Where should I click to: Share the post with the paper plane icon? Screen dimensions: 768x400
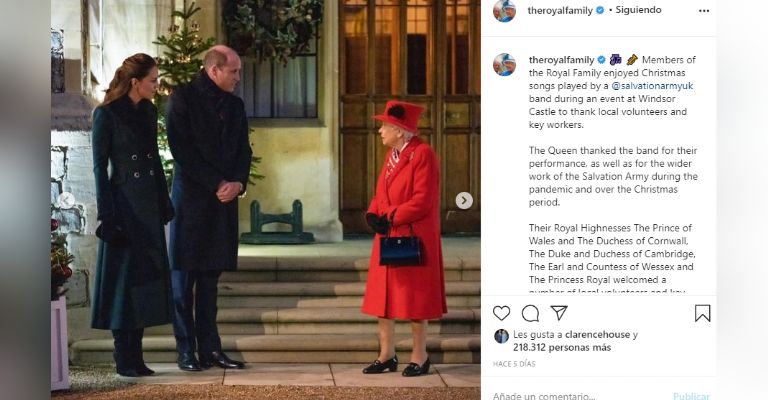(x=559, y=313)
